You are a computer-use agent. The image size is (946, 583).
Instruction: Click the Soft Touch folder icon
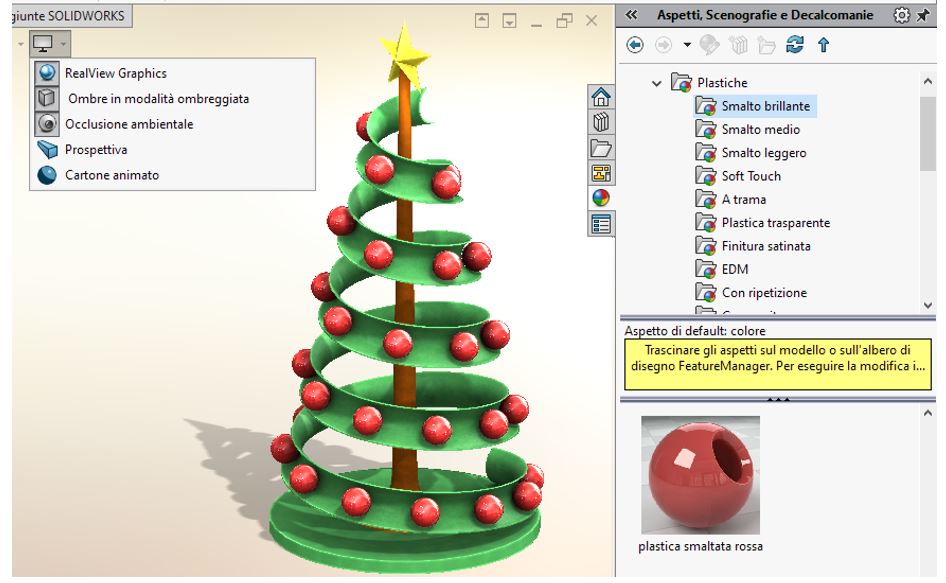point(705,176)
